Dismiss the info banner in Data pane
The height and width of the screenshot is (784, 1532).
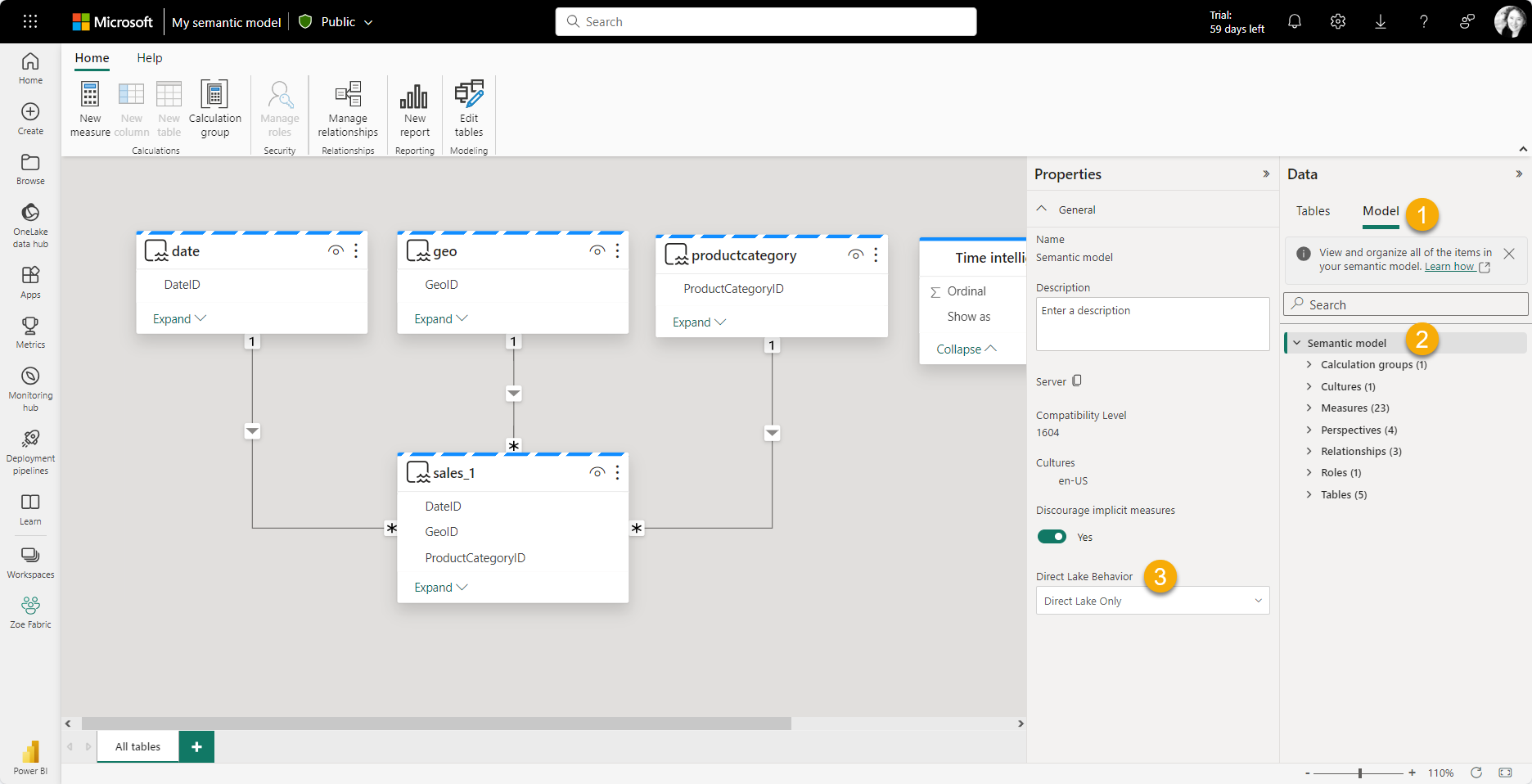tap(1509, 254)
